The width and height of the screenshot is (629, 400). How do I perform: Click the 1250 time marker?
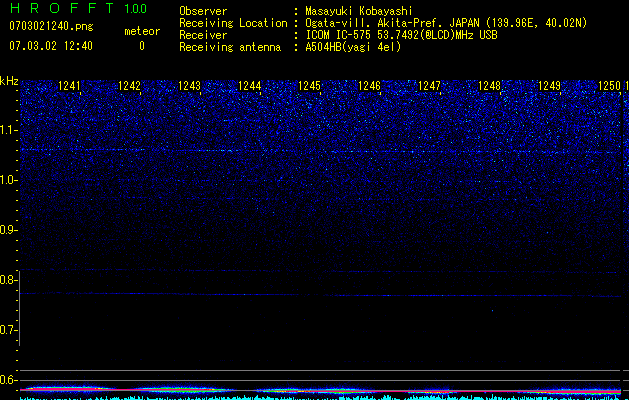(x=609, y=86)
